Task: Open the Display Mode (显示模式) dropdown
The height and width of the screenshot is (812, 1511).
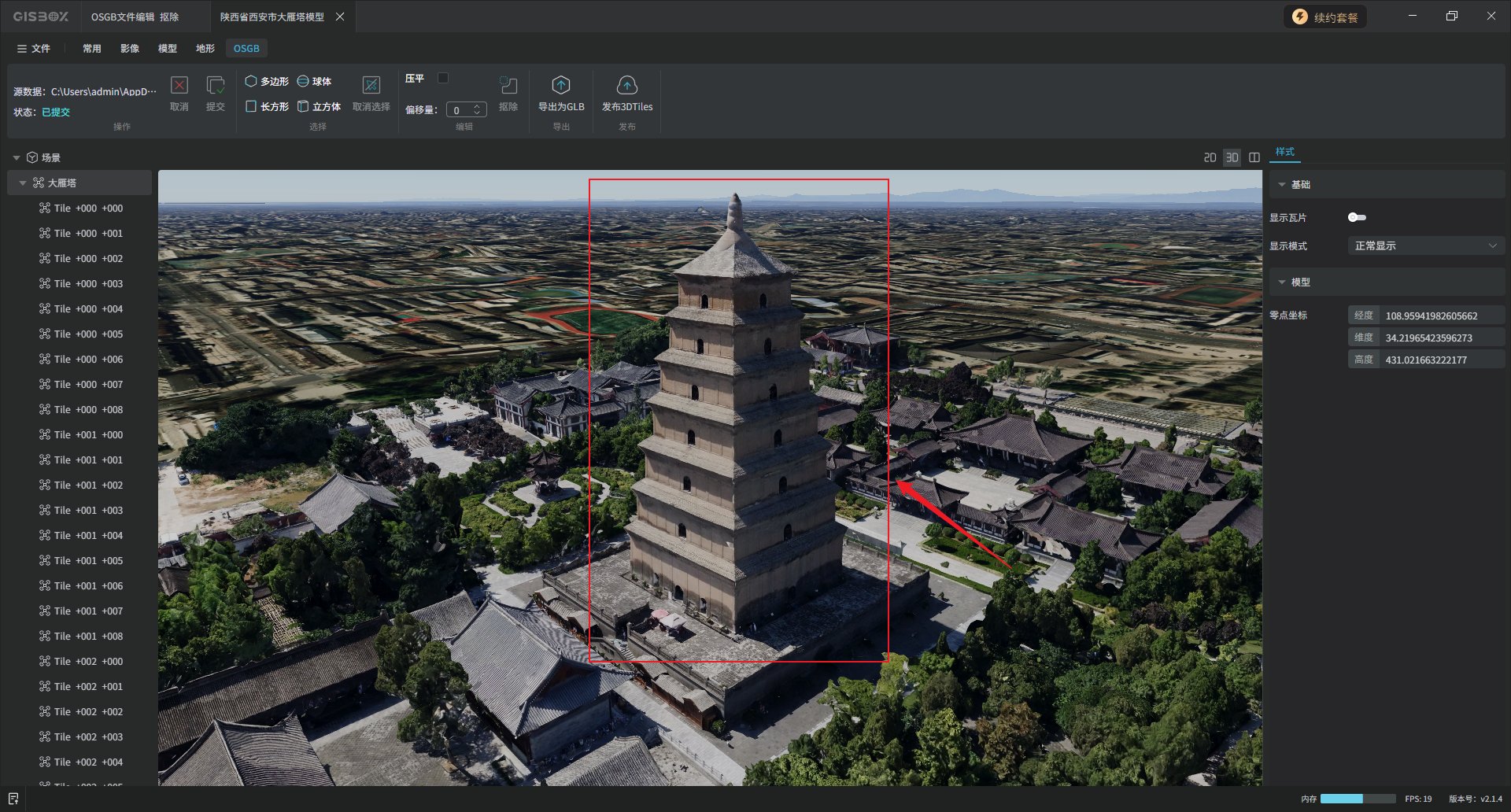Action: coord(1425,246)
